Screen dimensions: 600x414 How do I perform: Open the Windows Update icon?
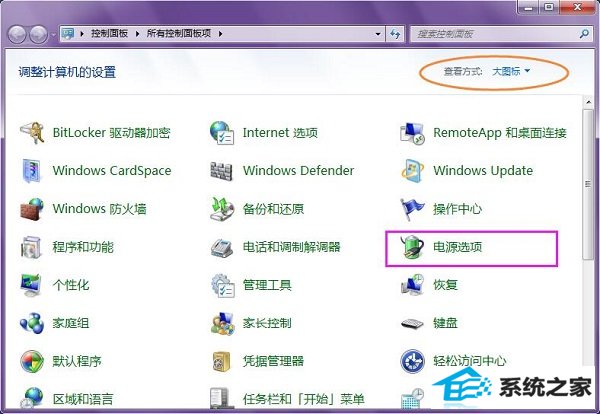(x=412, y=171)
